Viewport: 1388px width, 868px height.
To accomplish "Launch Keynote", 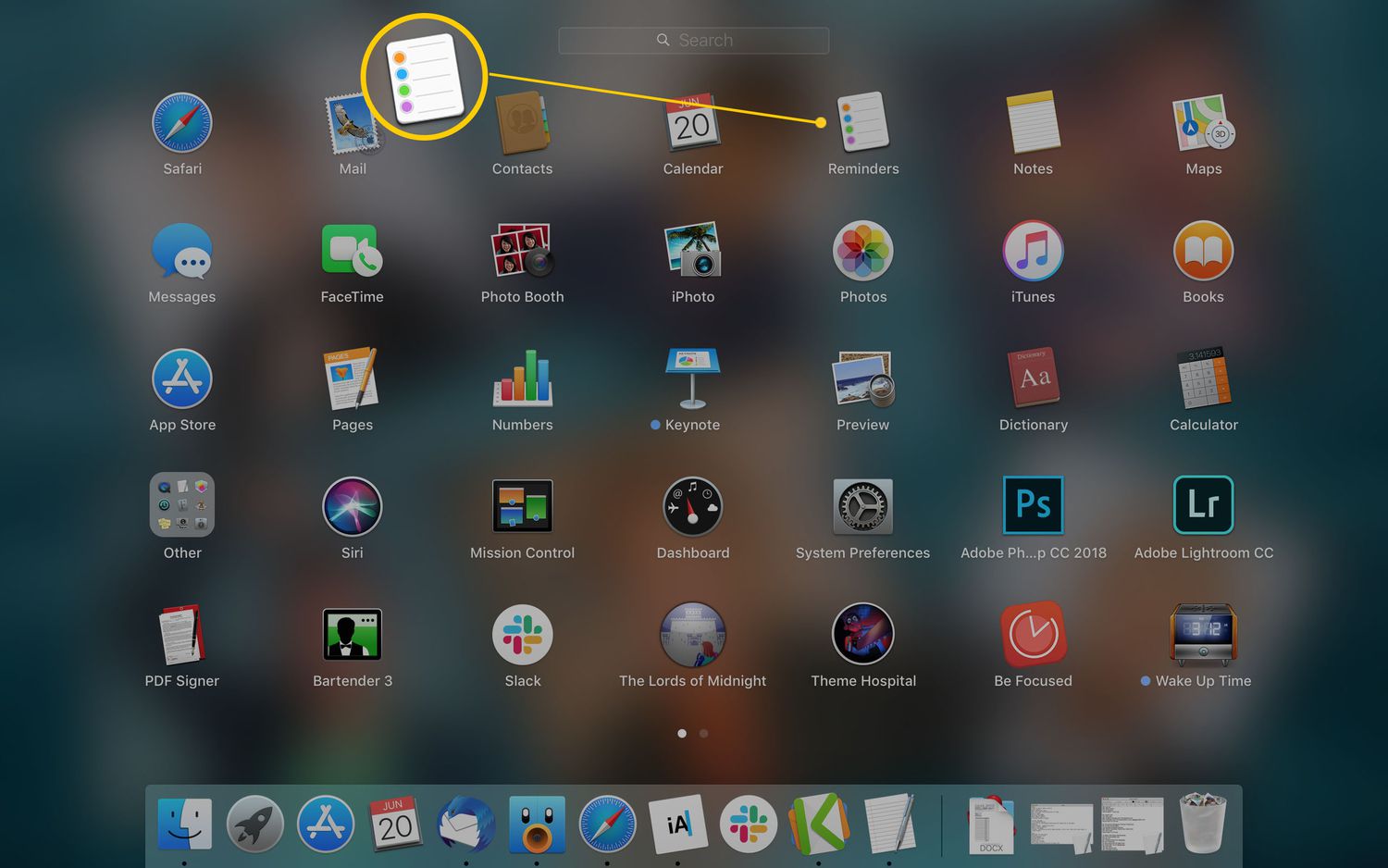I will [x=693, y=378].
